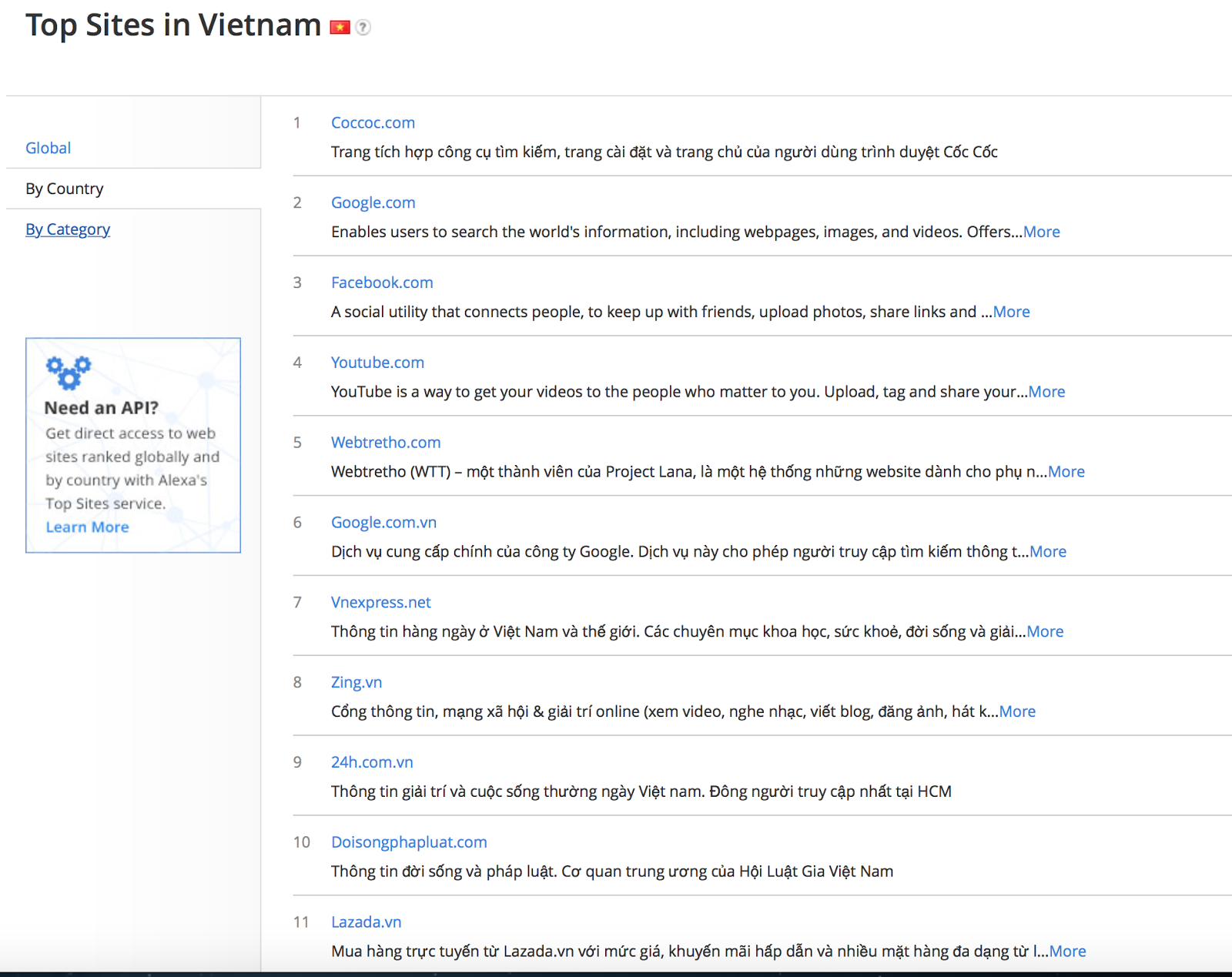Open the Learn More API link

(87, 527)
